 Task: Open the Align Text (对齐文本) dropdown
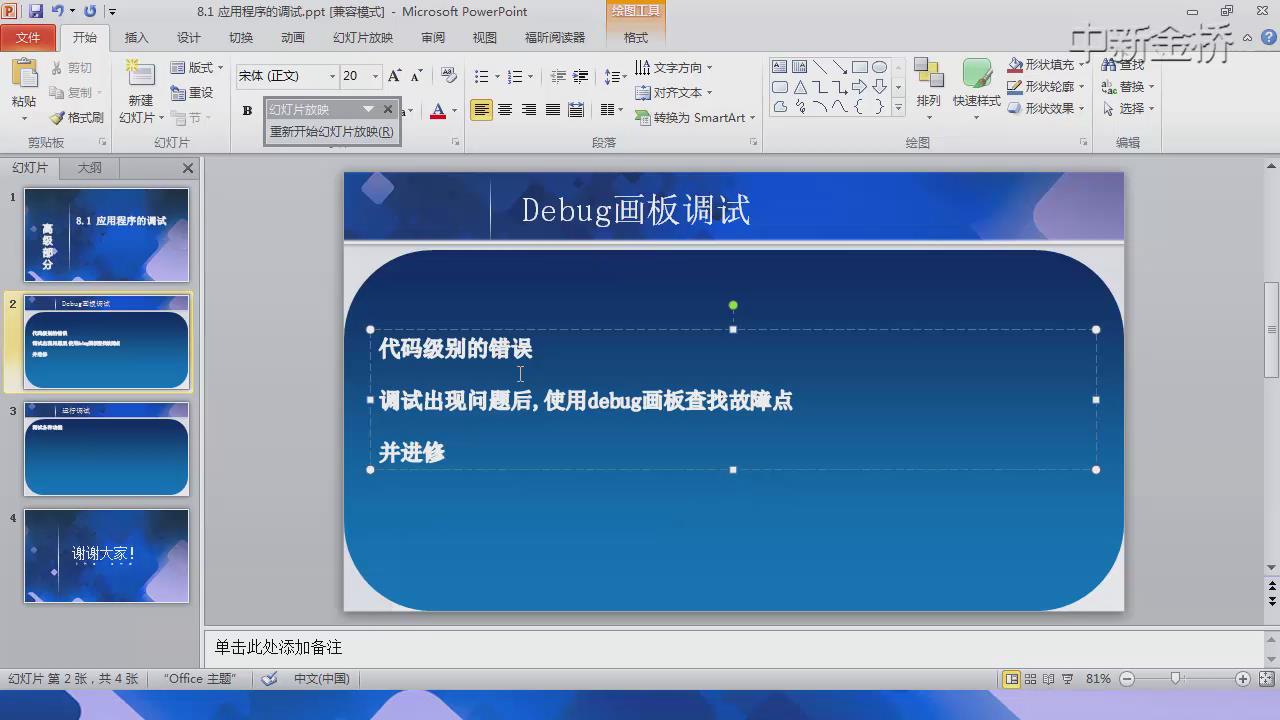(675, 92)
